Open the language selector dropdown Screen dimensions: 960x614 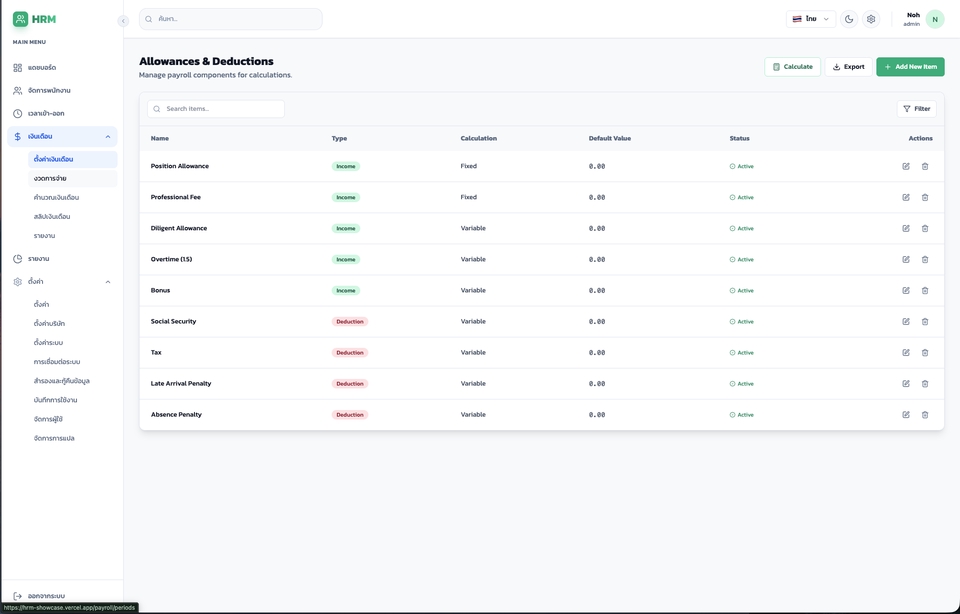[x=811, y=19]
